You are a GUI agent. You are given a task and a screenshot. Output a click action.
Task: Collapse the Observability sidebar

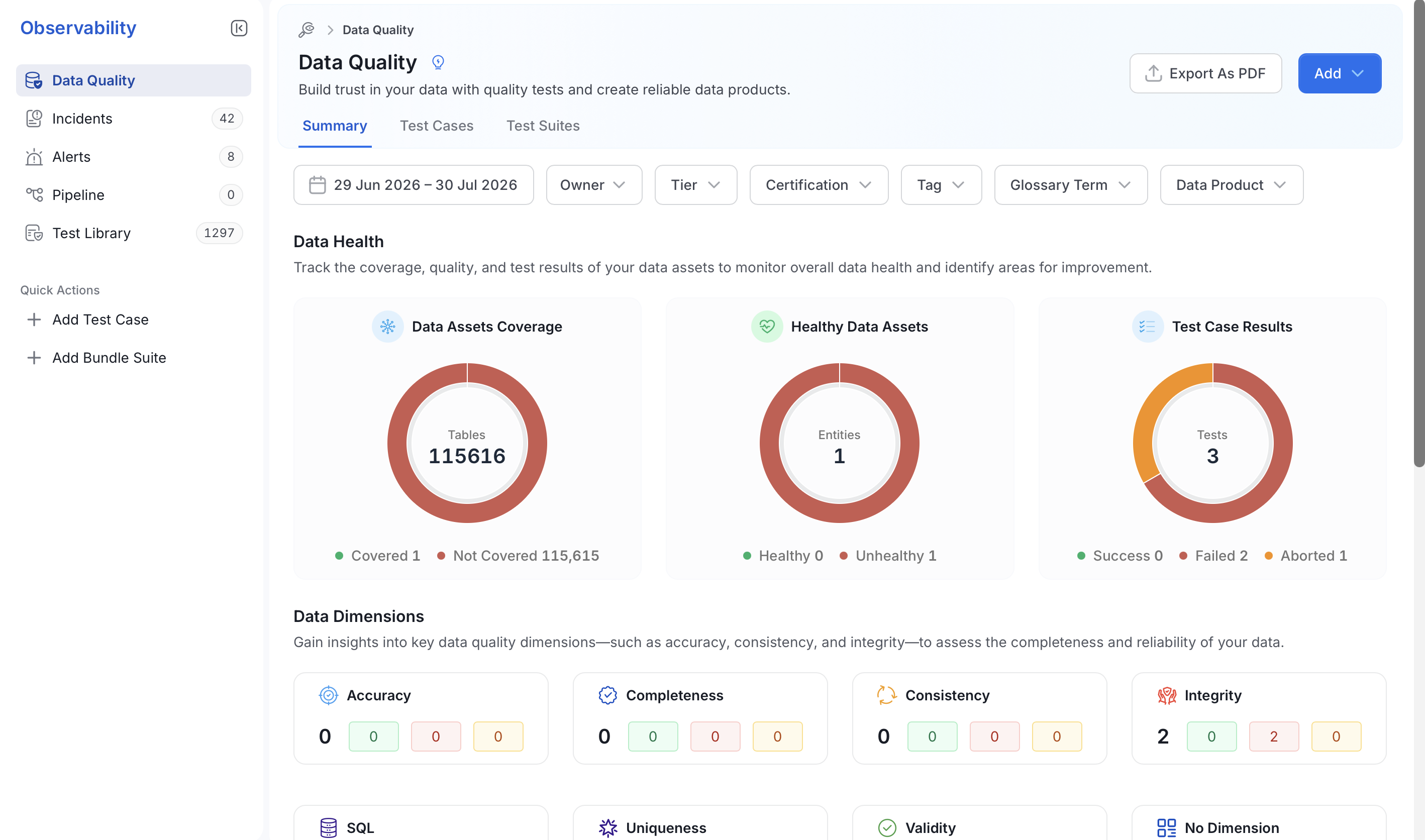(x=239, y=28)
